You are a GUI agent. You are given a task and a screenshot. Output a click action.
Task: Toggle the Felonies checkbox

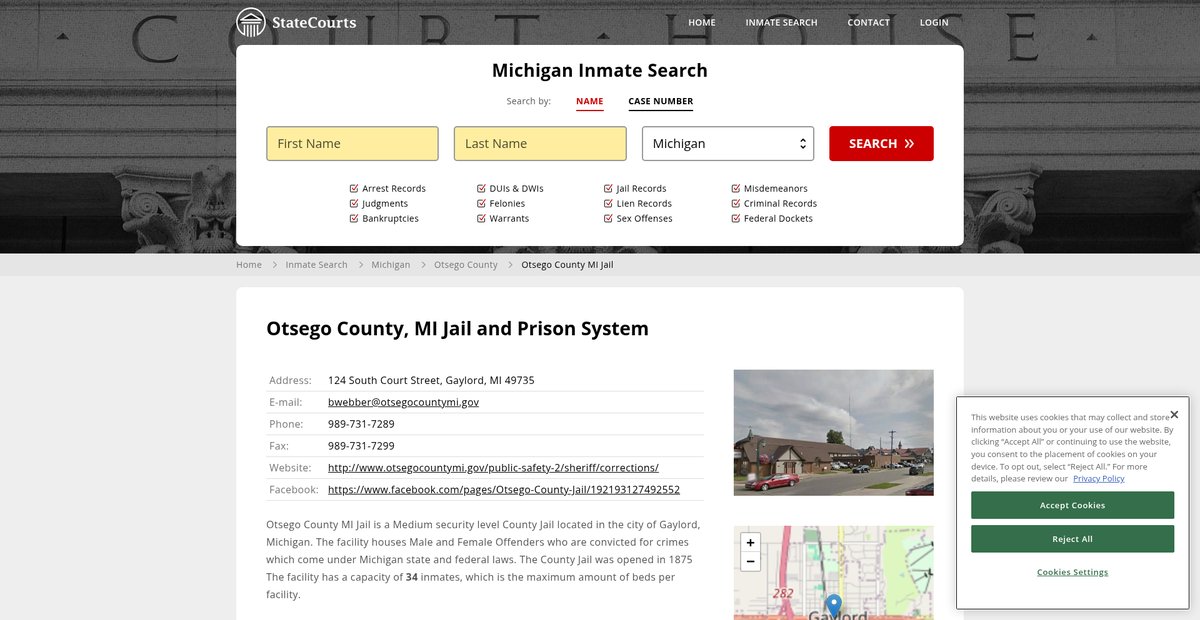(x=481, y=203)
